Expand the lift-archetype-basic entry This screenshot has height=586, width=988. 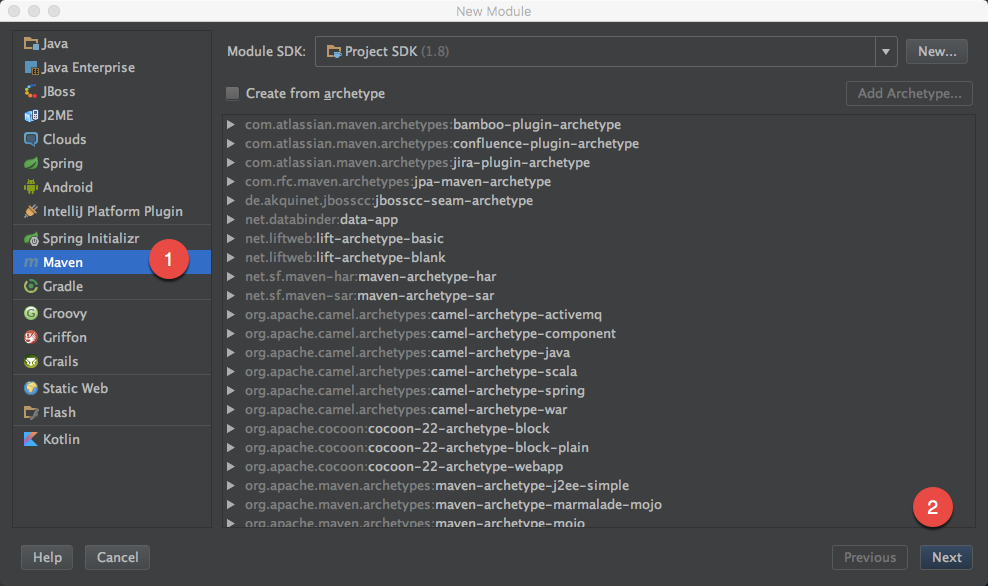(x=231, y=239)
